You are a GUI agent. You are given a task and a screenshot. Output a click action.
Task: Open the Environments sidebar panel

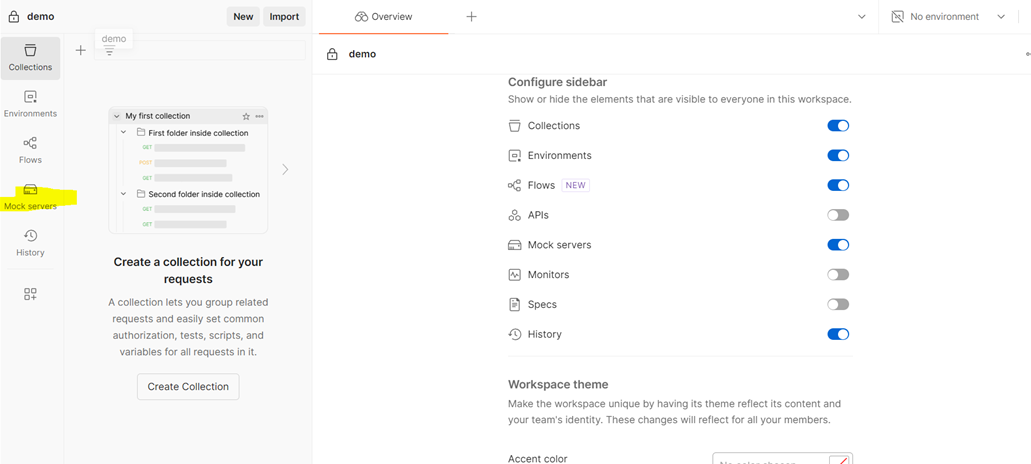[30, 104]
